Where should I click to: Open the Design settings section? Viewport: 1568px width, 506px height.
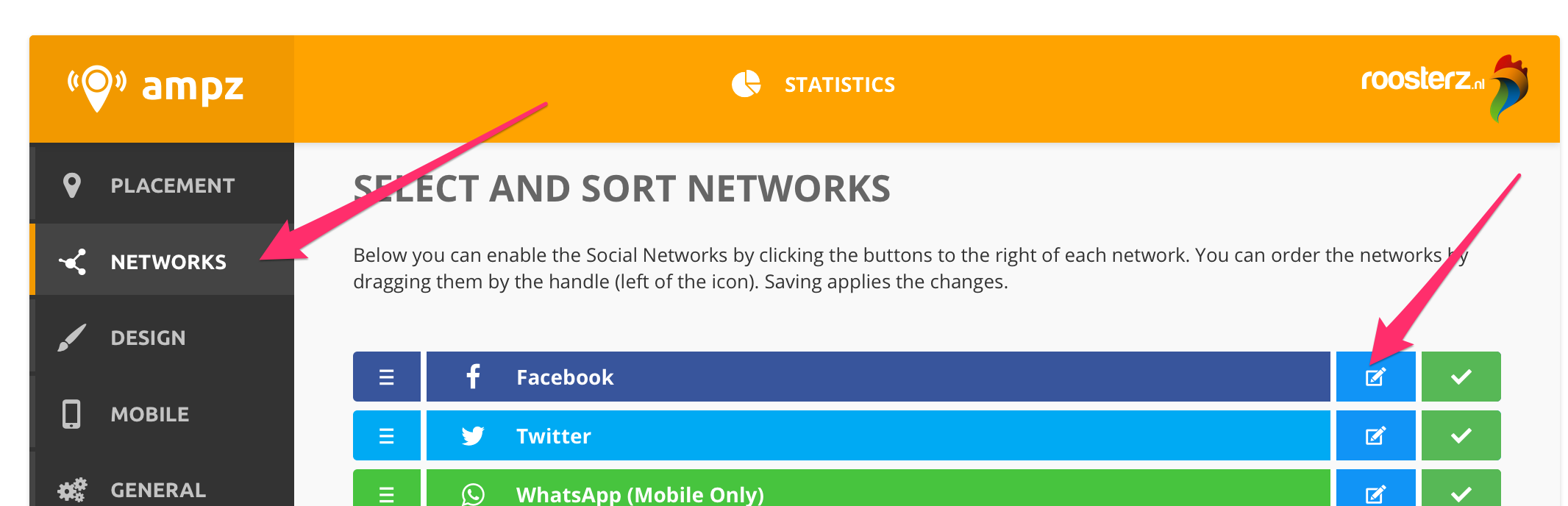tap(148, 338)
